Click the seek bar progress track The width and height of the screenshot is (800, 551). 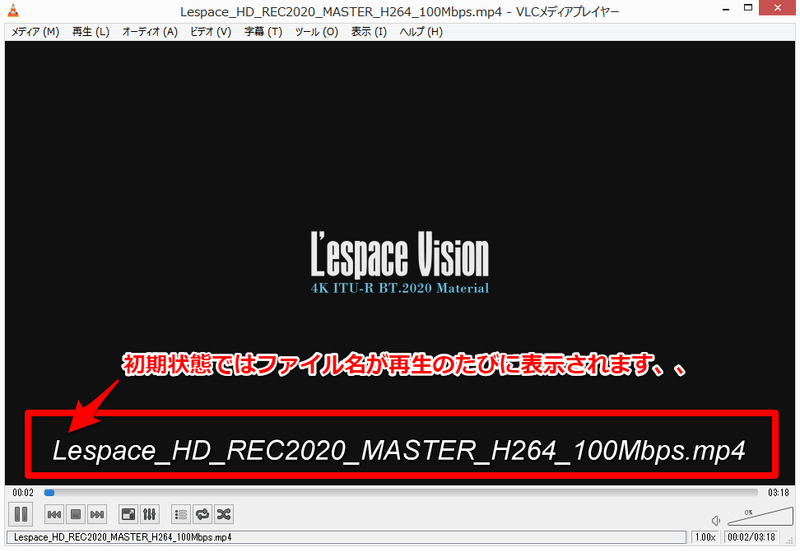(x=401, y=493)
